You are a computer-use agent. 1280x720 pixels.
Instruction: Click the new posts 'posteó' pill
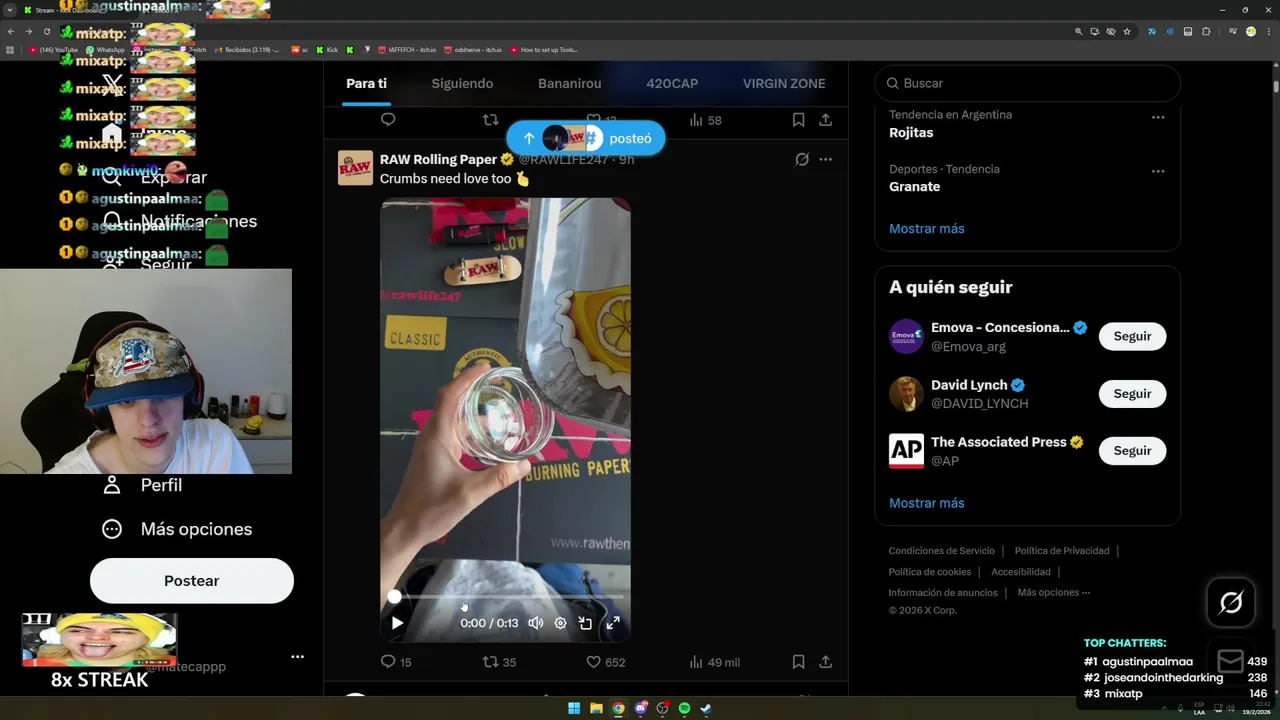coord(585,138)
